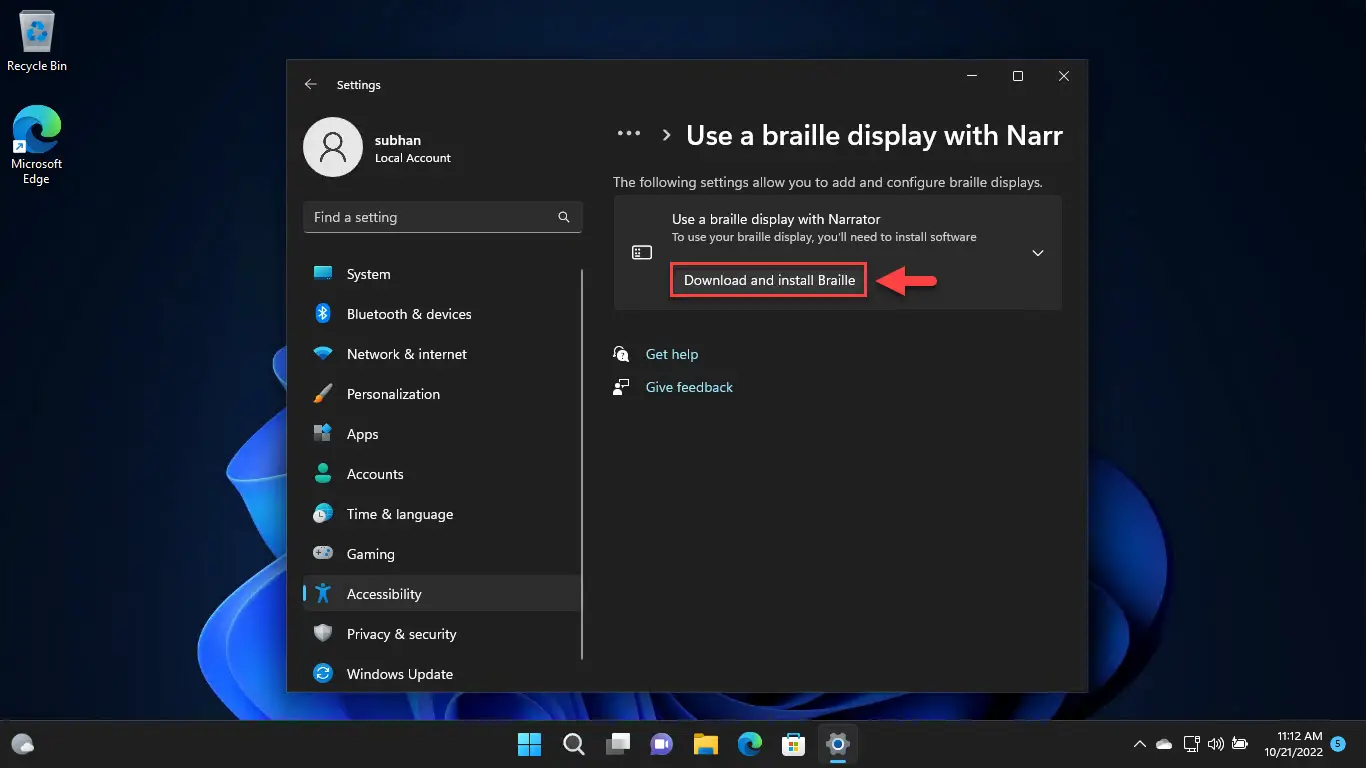Open the volume tray icon

pyautogui.click(x=1216, y=744)
